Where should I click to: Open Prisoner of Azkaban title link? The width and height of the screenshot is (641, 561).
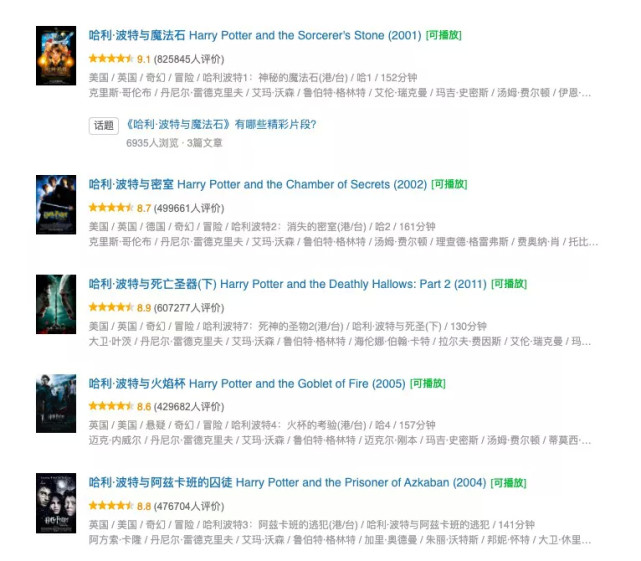click(x=287, y=482)
